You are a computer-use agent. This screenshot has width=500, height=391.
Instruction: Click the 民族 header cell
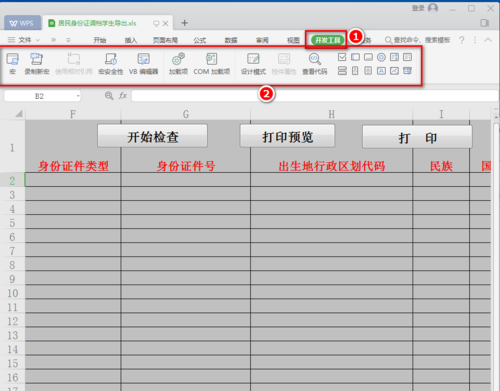tap(441, 166)
